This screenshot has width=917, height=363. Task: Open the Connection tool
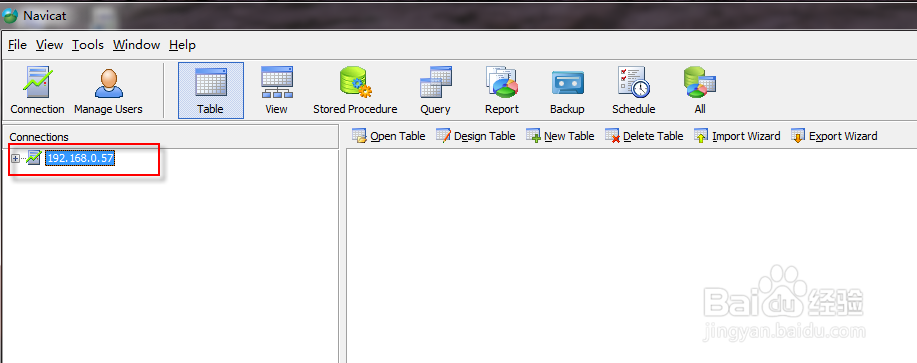[x=37, y=91]
